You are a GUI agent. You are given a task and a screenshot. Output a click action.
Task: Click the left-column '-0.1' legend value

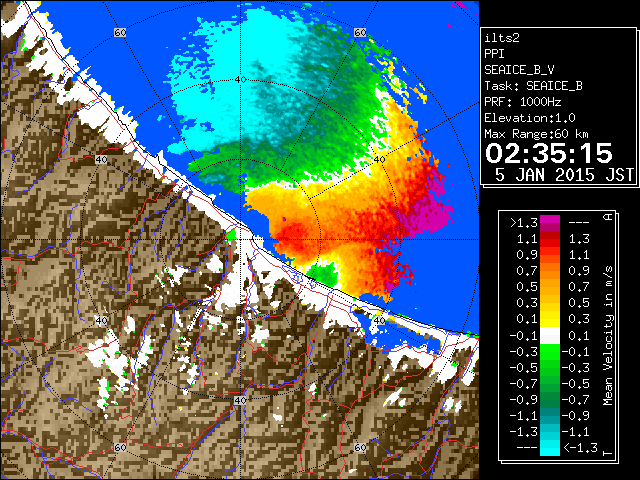(524, 336)
